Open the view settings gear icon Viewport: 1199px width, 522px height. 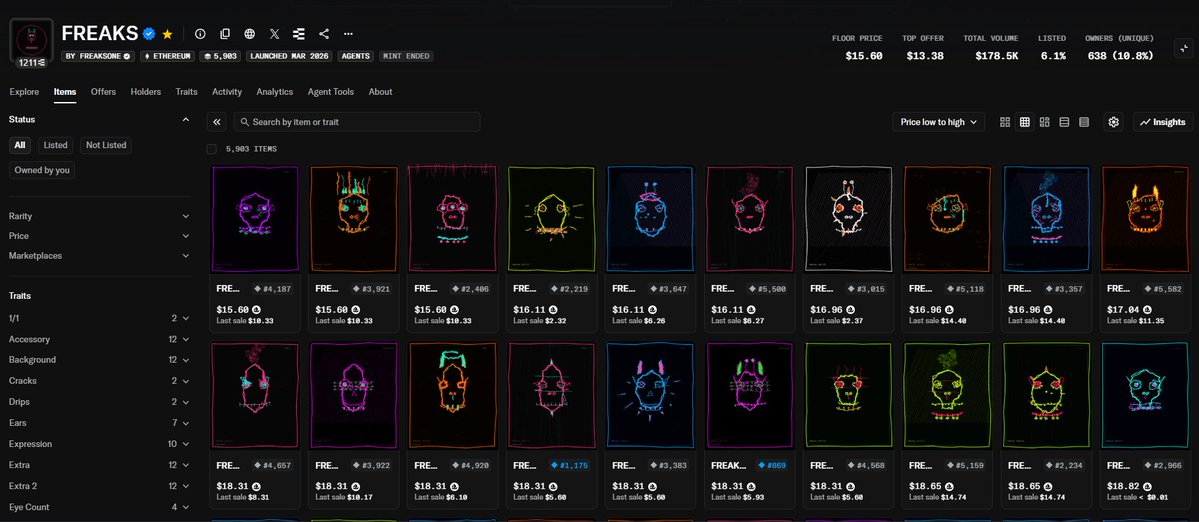coord(1113,122)
